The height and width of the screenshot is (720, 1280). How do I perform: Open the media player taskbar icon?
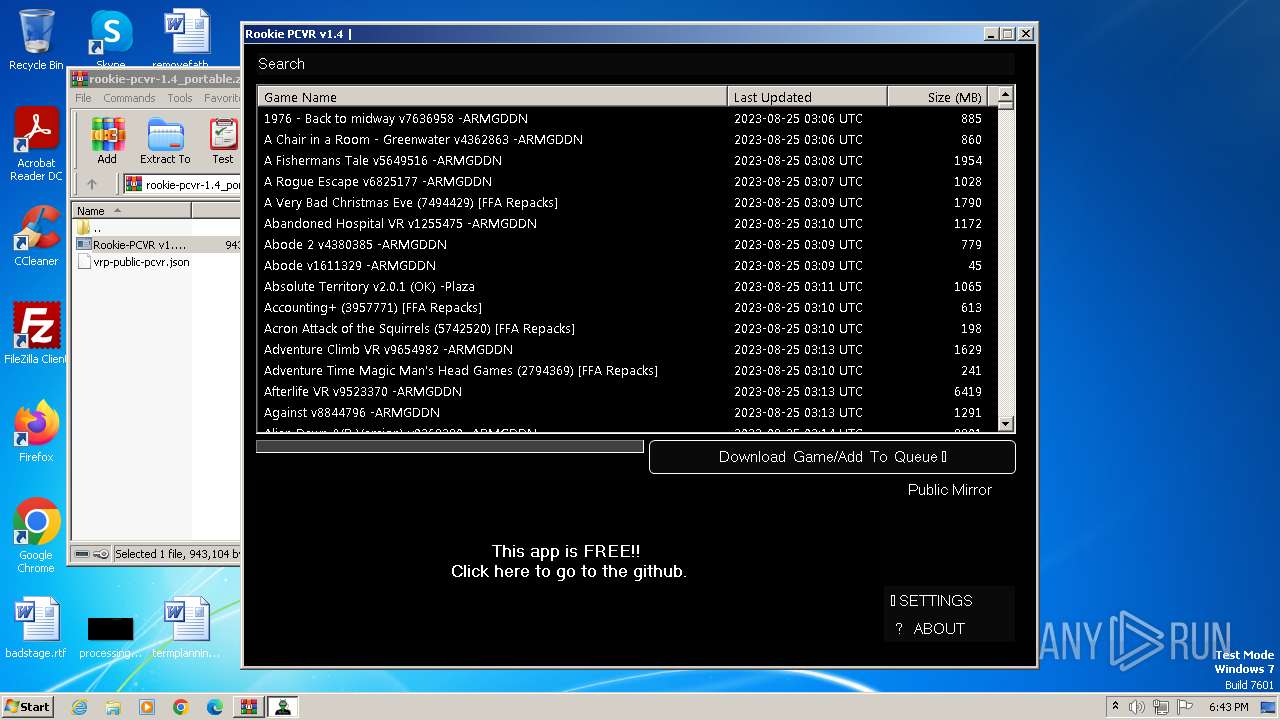click(147, 707)
